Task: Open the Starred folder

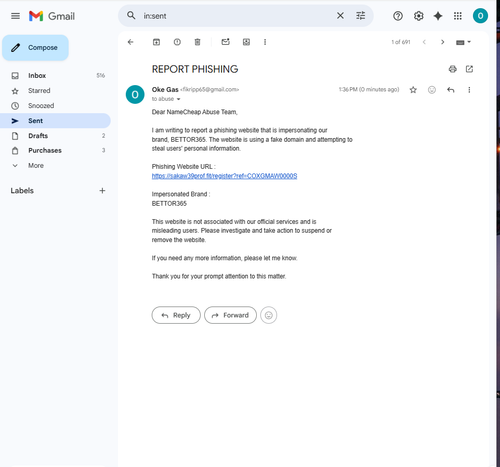Action: pos(55,91)
